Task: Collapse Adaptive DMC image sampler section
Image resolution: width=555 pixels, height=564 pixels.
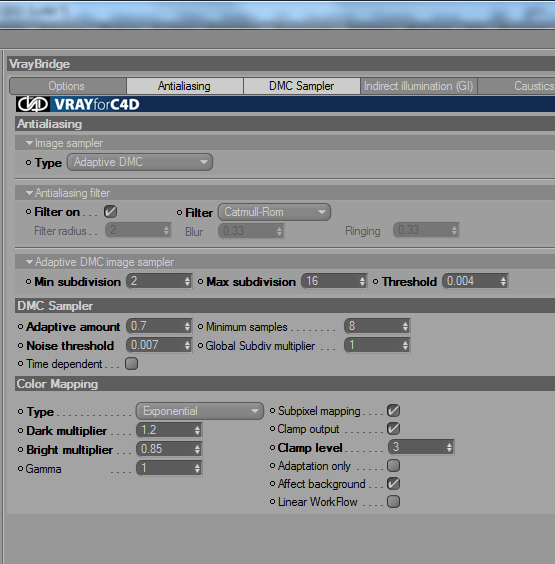Action: coord(29,262)
